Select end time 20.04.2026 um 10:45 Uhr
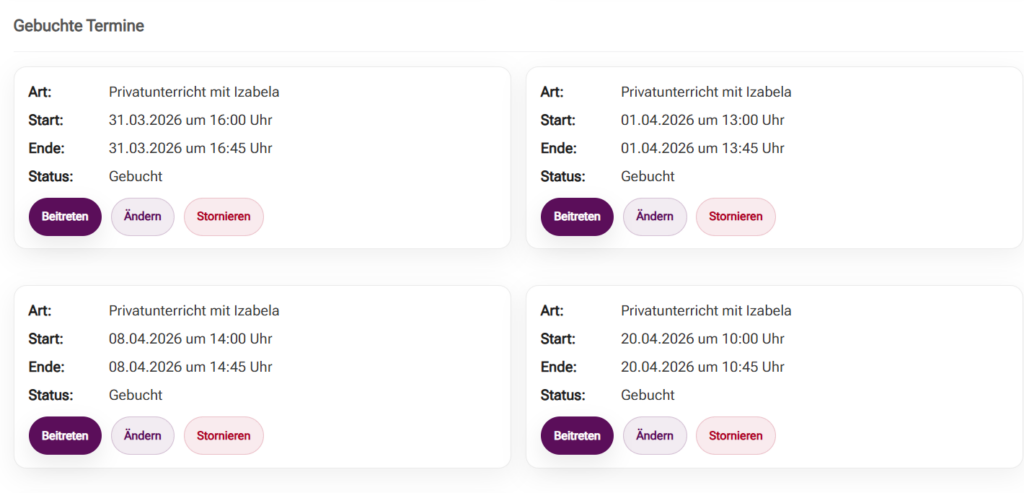1024x493 pixels. [702, 367]
